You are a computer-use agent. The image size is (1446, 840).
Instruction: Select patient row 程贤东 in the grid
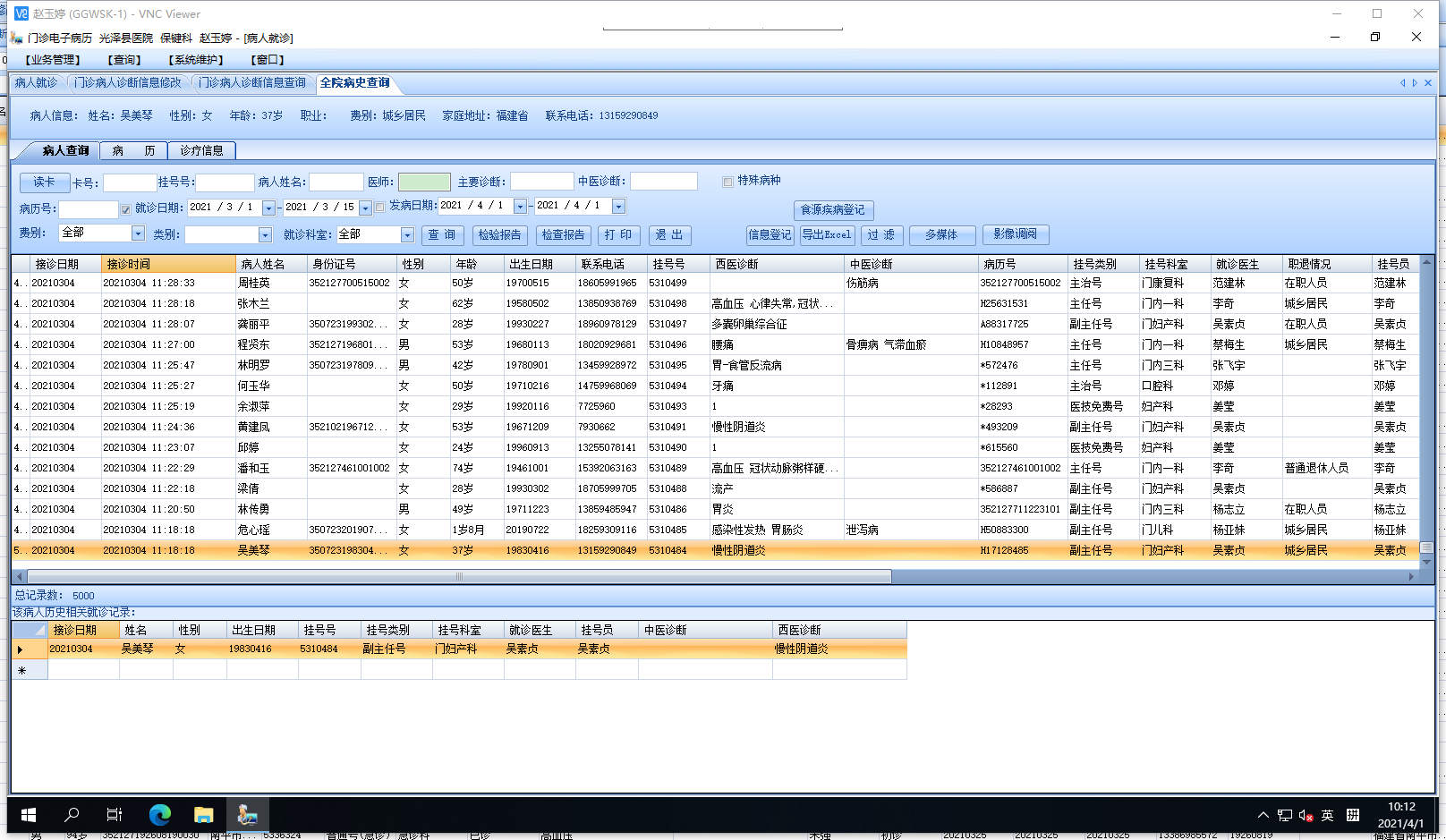click(715, 344)
